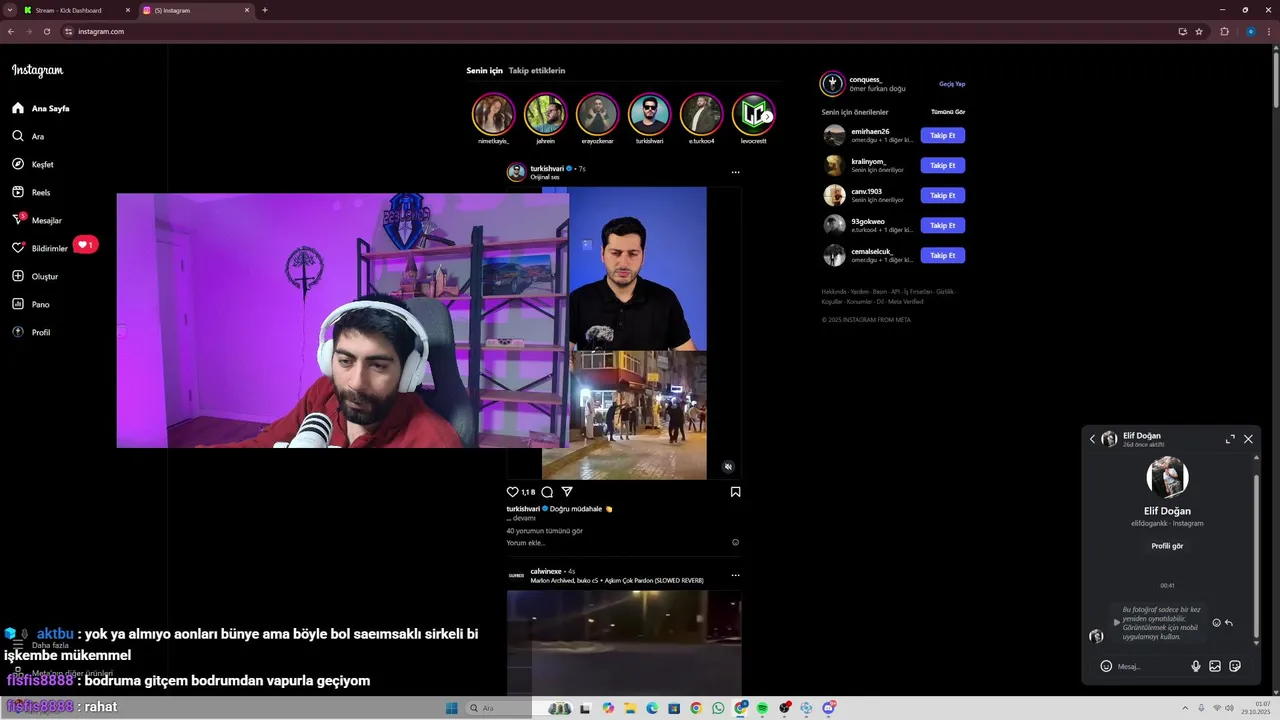Viewport: 1280px width, 720px height.
Task: Click the Mesaj input field in chat
Action: tap(1150, 666)
